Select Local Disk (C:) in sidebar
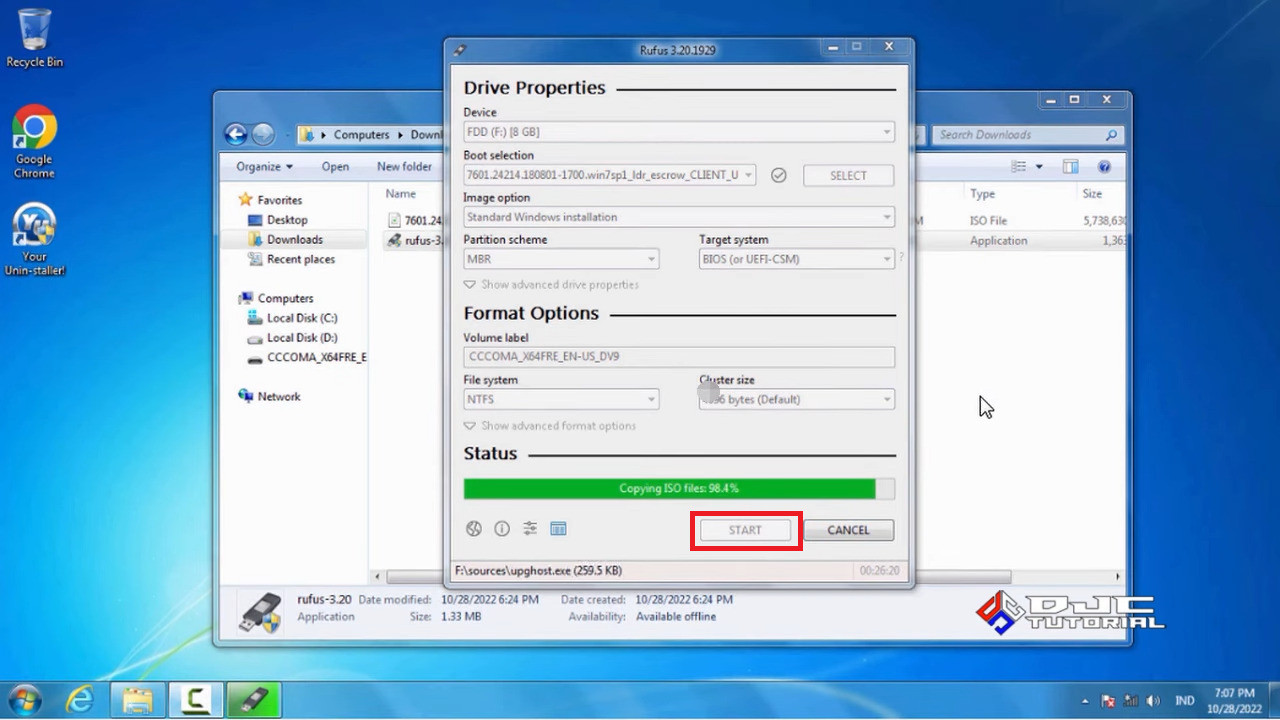 [291, 318]
